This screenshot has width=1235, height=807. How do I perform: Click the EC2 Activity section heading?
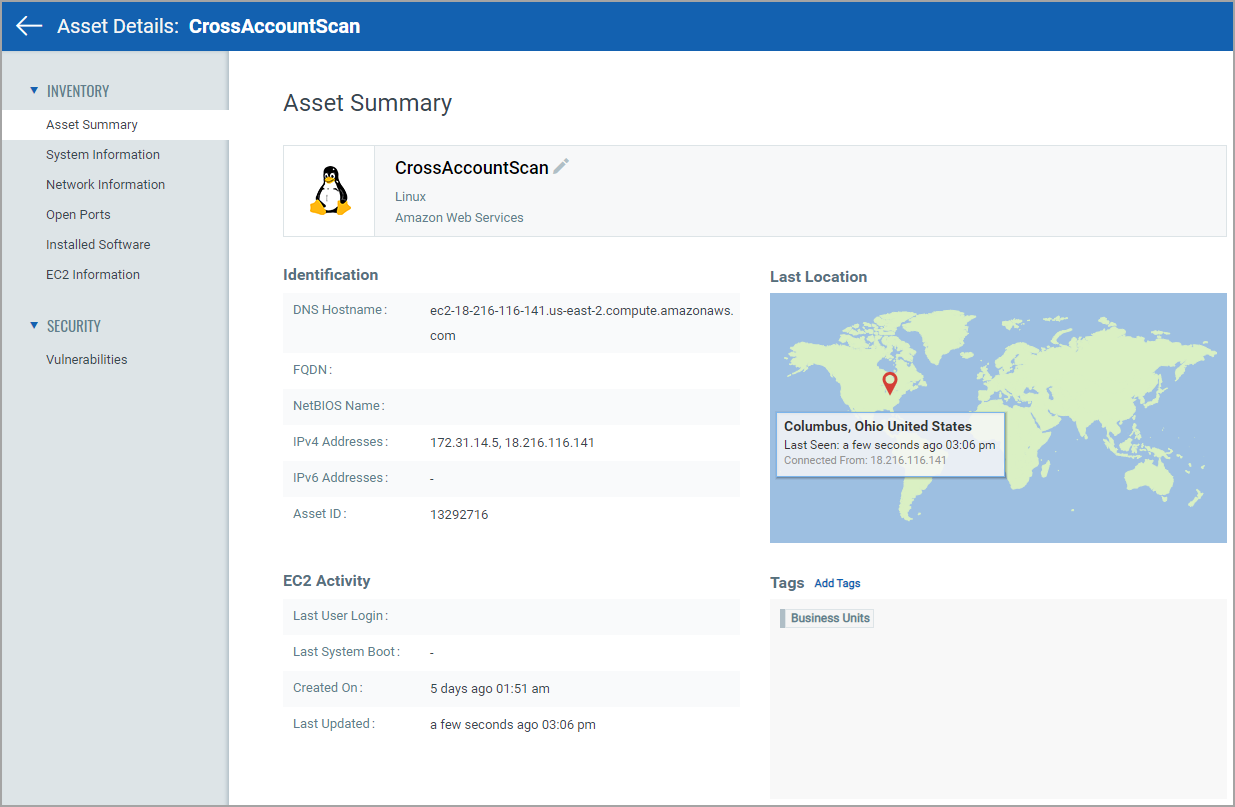click(327, 580)
